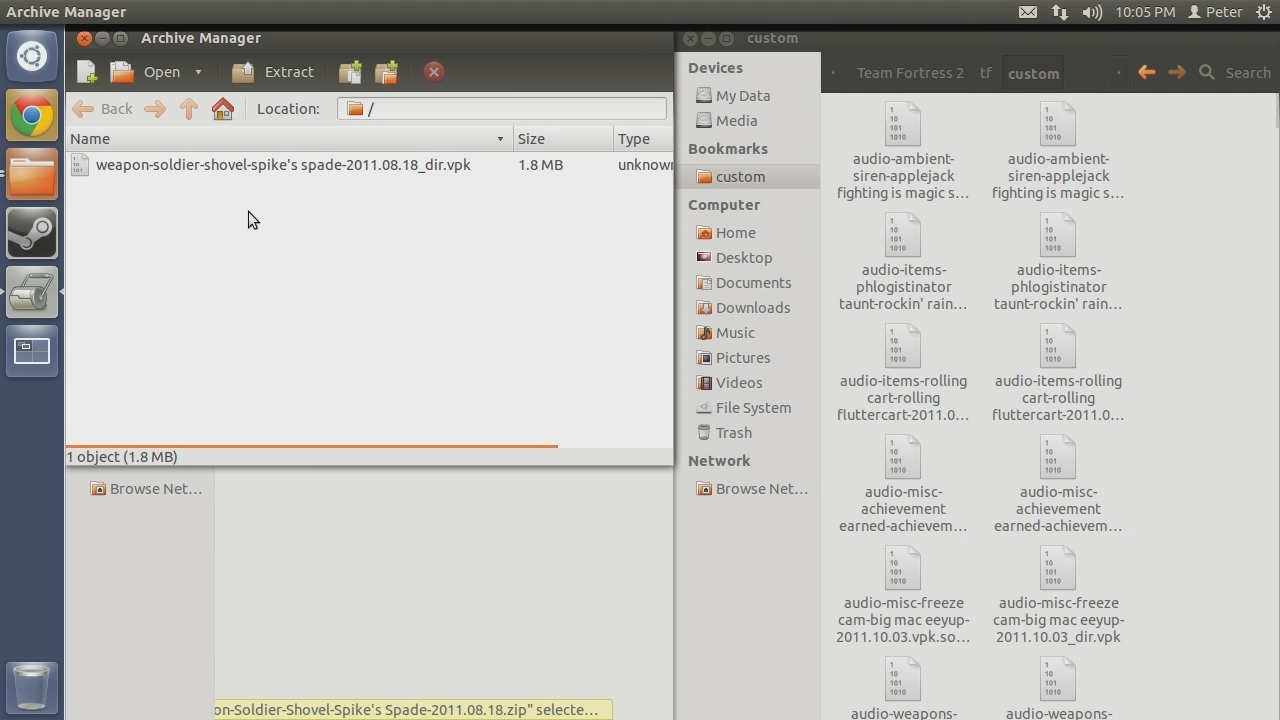1280x720 pixels.
Task: Open the clock showing 10:05 PM
Action: 1145,12
